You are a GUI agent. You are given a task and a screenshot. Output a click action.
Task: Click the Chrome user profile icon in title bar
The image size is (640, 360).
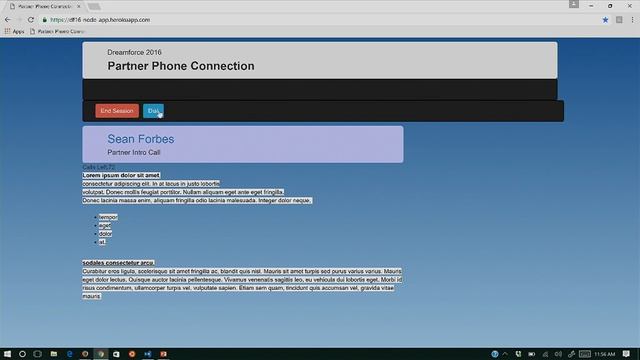click(x=574, y=4)
